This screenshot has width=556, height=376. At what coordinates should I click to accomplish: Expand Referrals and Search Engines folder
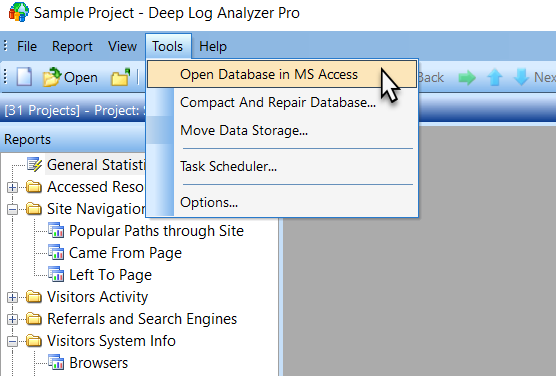click(12, 319)
